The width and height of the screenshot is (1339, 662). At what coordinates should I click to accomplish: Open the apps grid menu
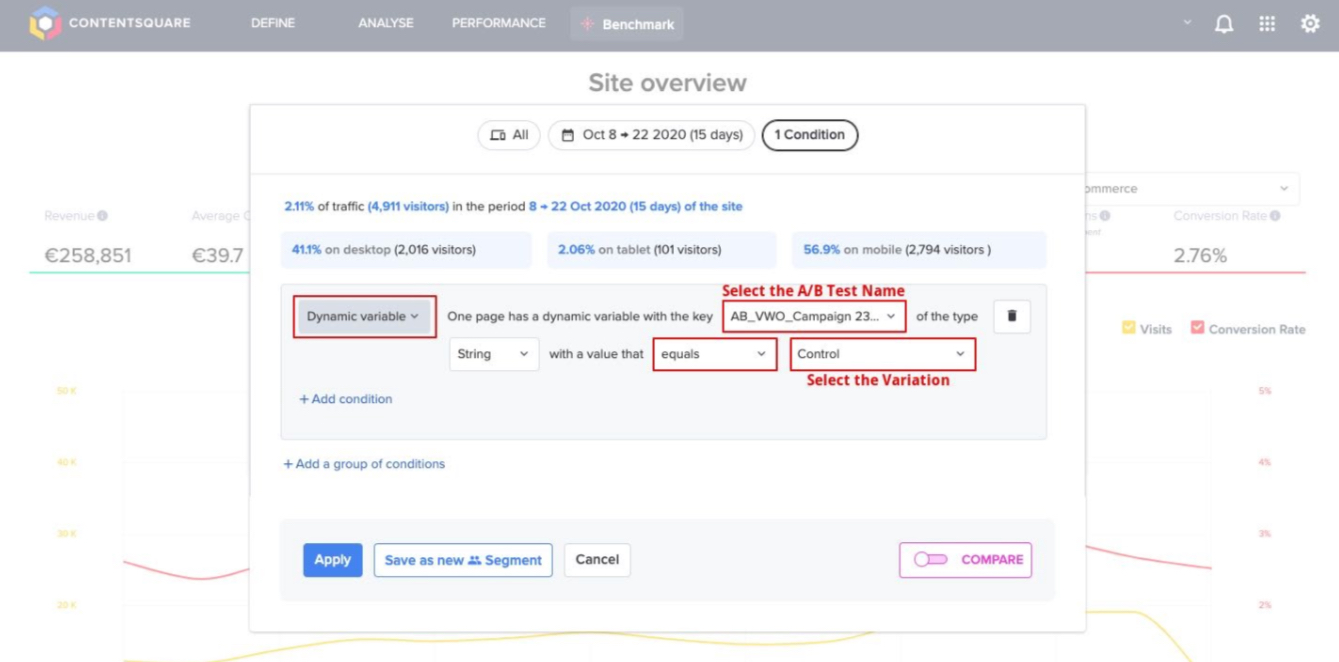[x=1267, y=24]
